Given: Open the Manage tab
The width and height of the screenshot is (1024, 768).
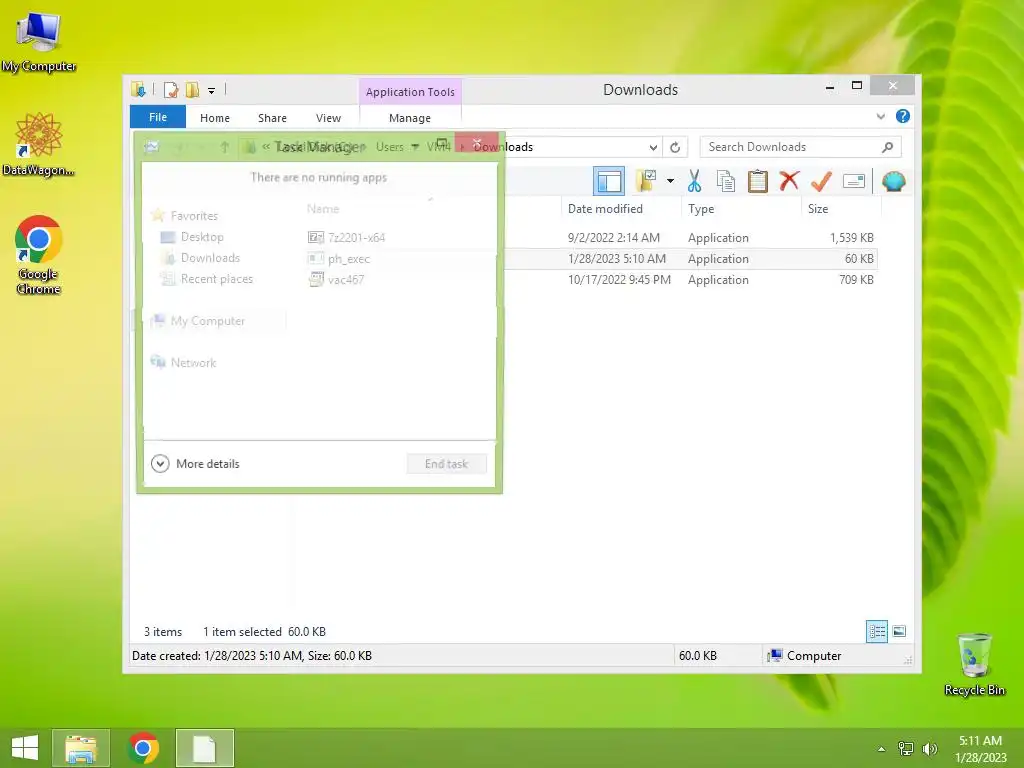Looking at the screenshot, I should click(409, 118).
